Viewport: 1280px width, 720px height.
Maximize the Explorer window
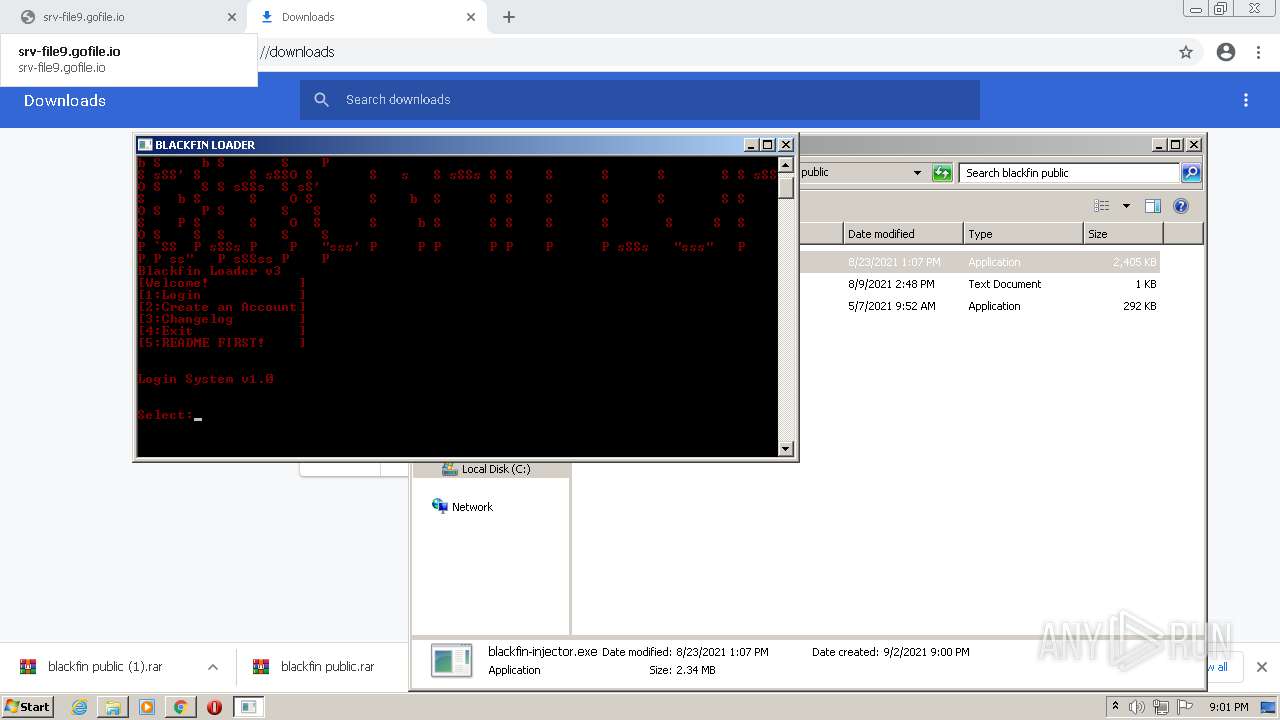[1176, 145]
